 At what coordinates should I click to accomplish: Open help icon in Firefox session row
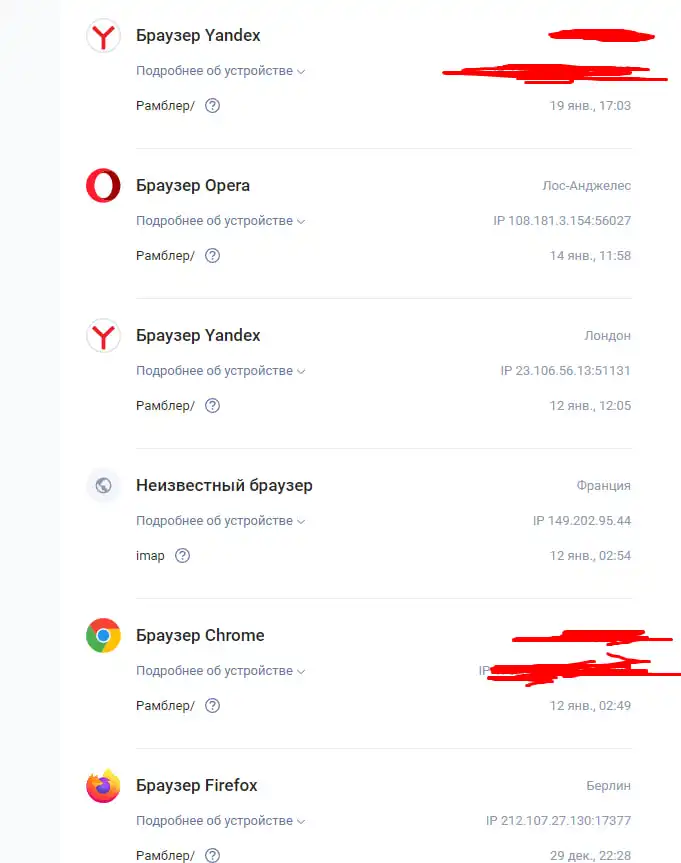pos(213,855)
